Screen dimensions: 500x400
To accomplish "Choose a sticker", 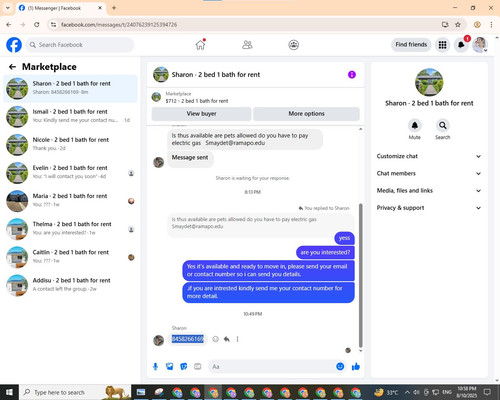I will tap(184, 367).
